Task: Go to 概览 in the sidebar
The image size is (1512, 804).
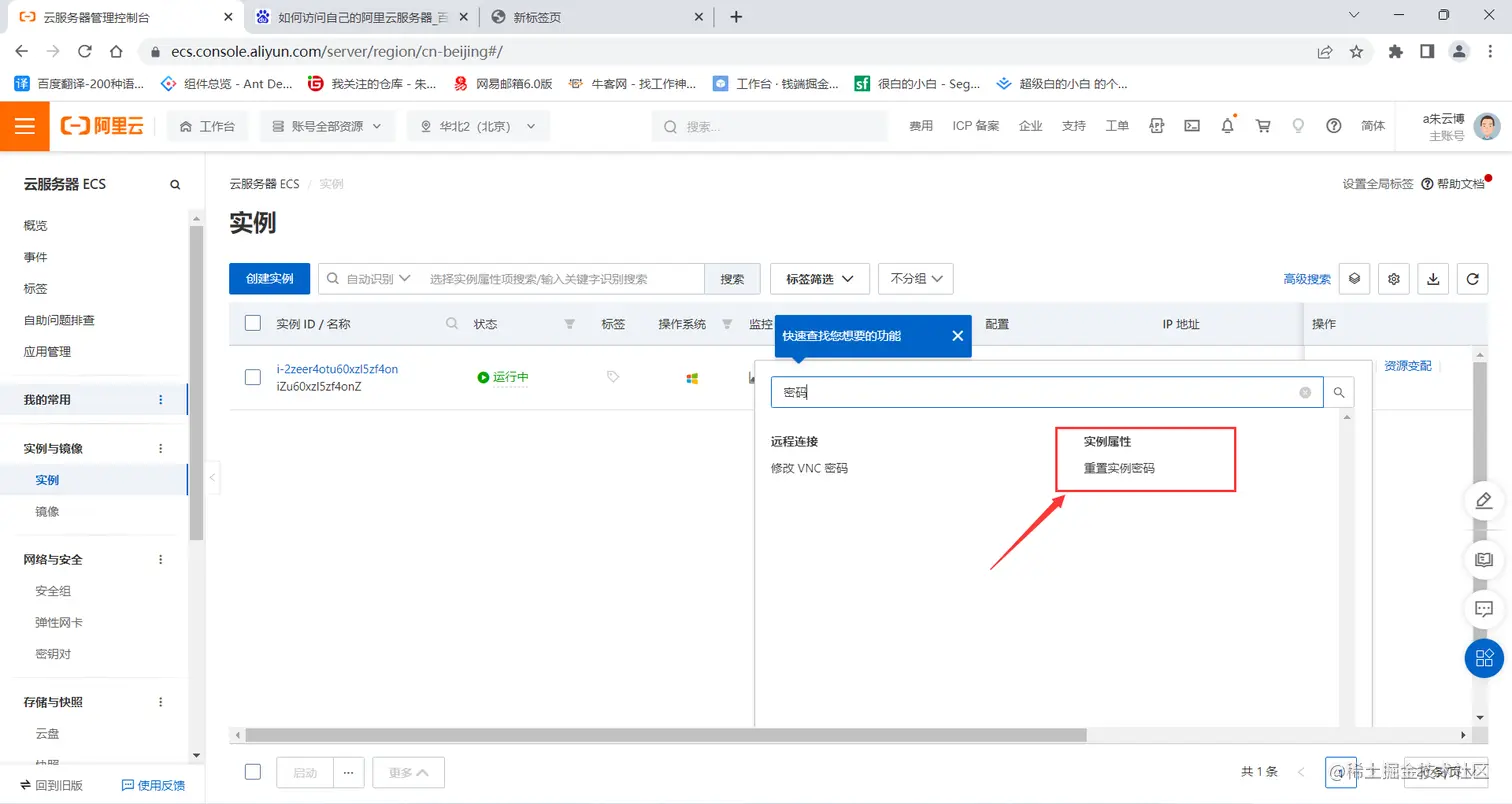Action: click(36, 226)
